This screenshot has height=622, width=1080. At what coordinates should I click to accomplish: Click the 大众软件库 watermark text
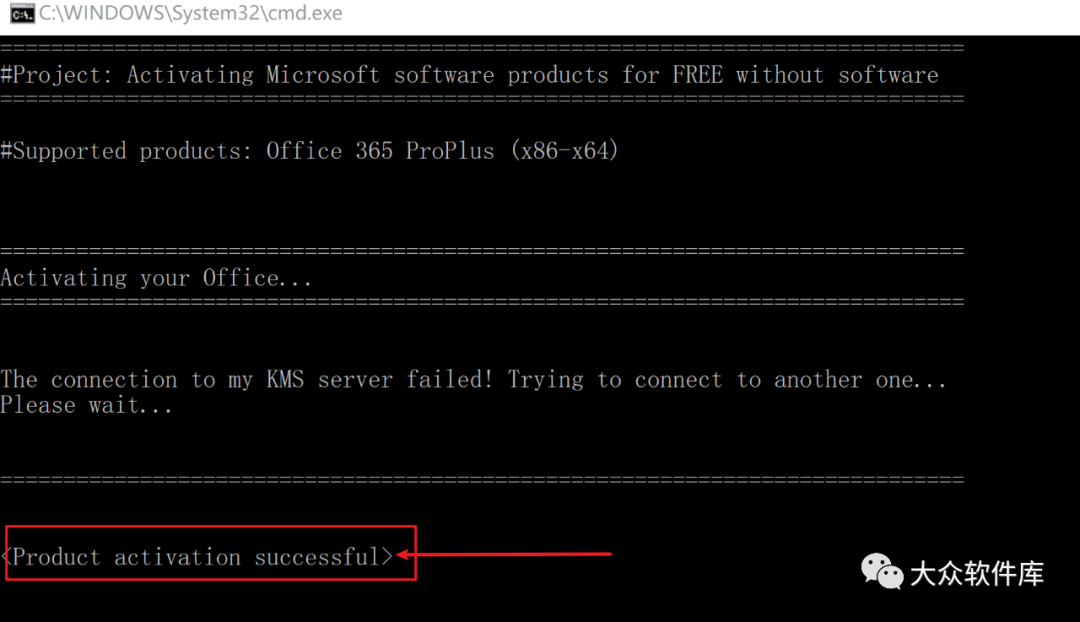click(976, 573)
